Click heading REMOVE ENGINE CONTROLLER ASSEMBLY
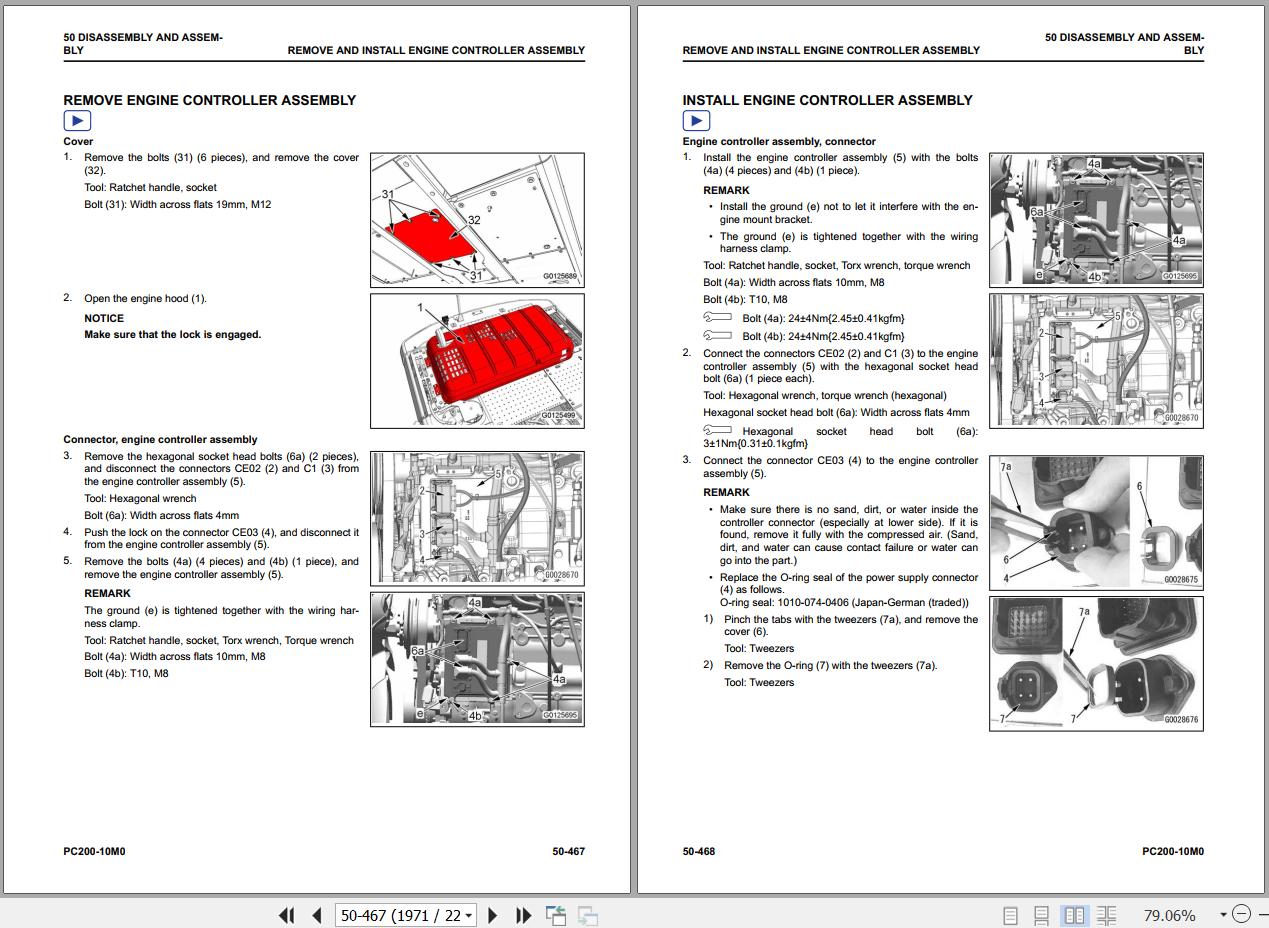The image size is (1269, 928). (x=209, y=100)
